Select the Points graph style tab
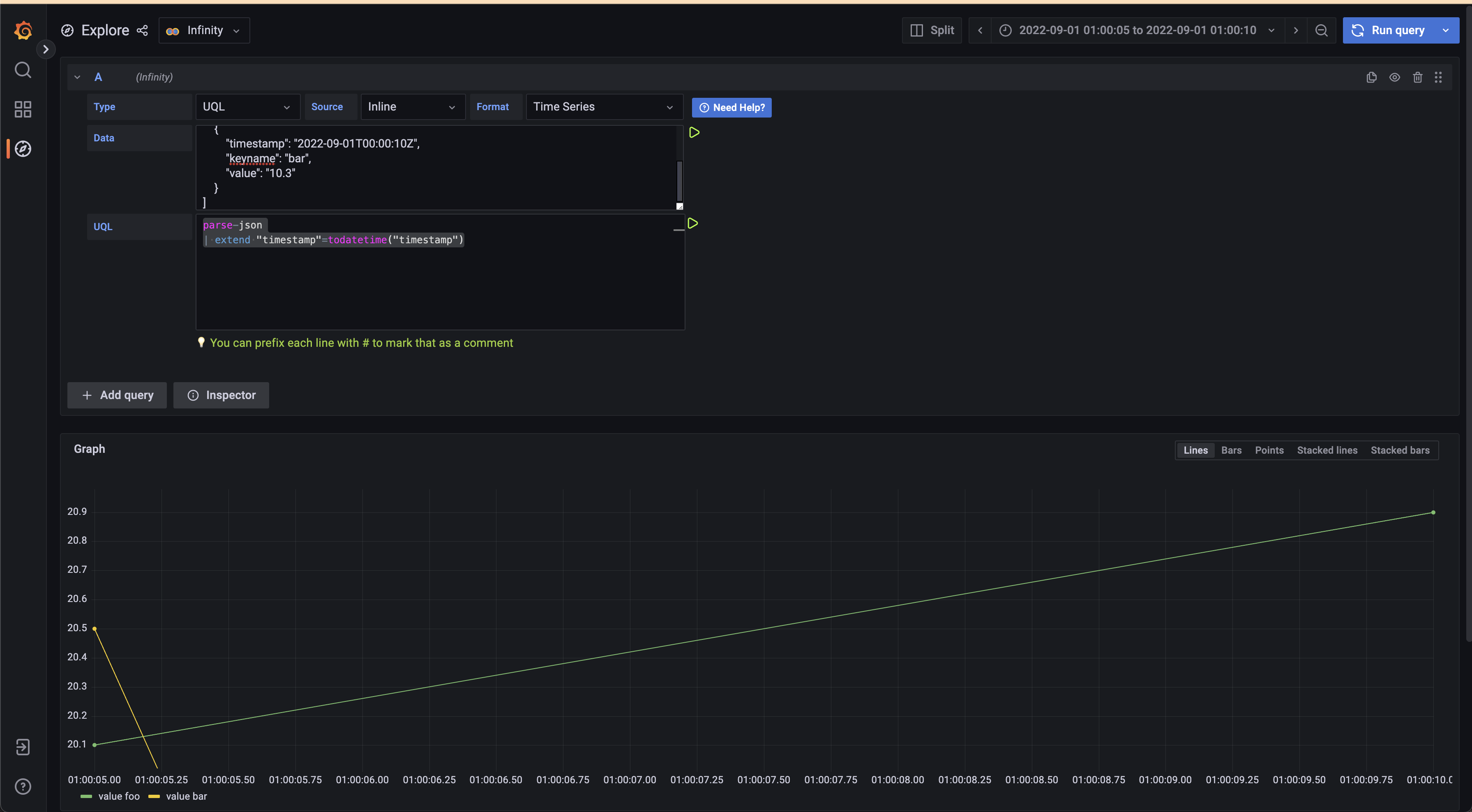Viewport: 1472px width, 812px height. (x=1269, y=450)
